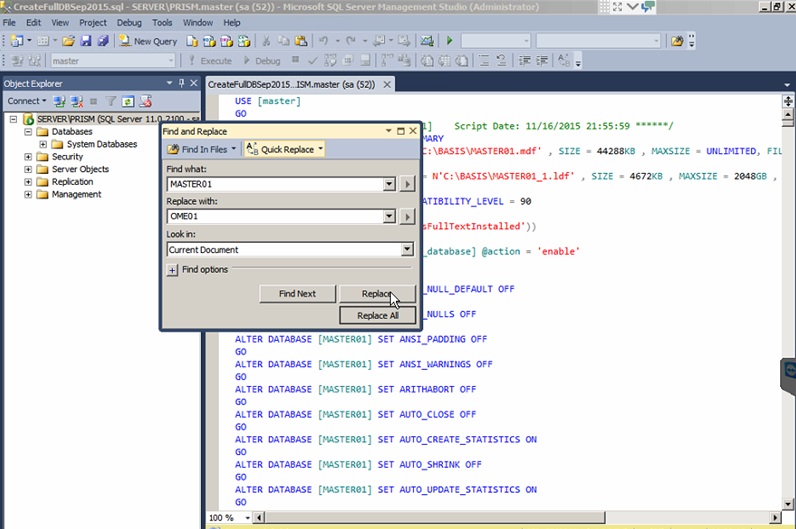Expand the Find options section
796x529 pixels.
(172, 270)
